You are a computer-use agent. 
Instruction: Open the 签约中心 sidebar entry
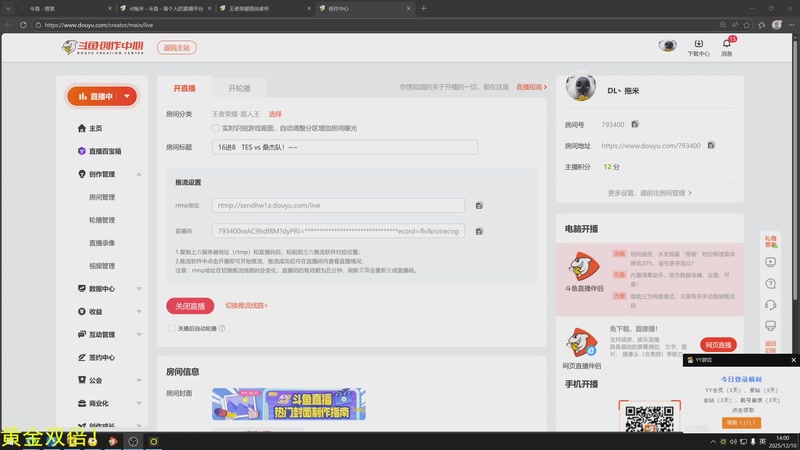pos(96,357)
